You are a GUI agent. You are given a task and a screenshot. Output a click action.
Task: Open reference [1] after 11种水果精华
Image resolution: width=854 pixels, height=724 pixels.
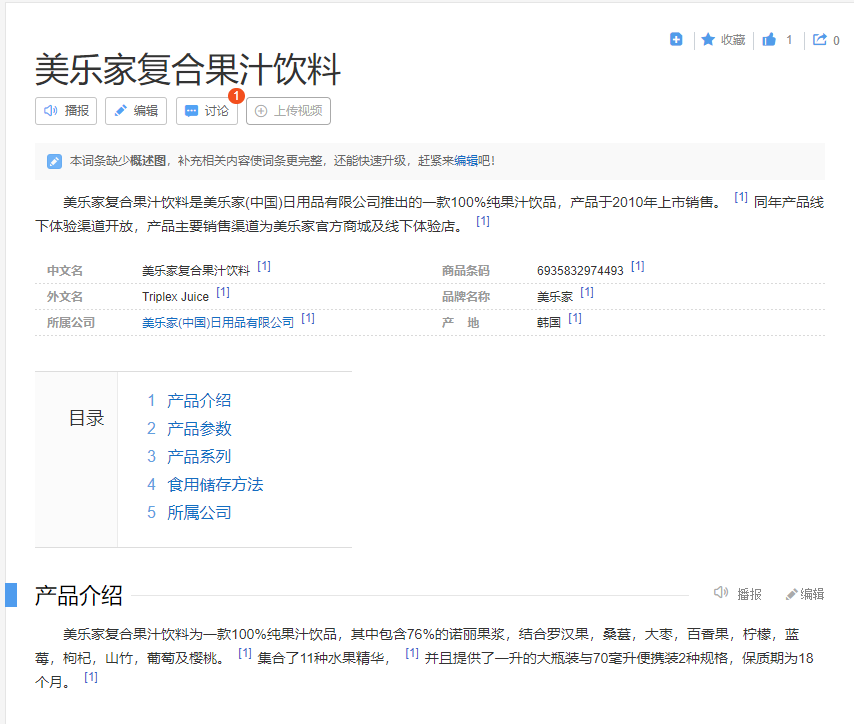point(412,653)
